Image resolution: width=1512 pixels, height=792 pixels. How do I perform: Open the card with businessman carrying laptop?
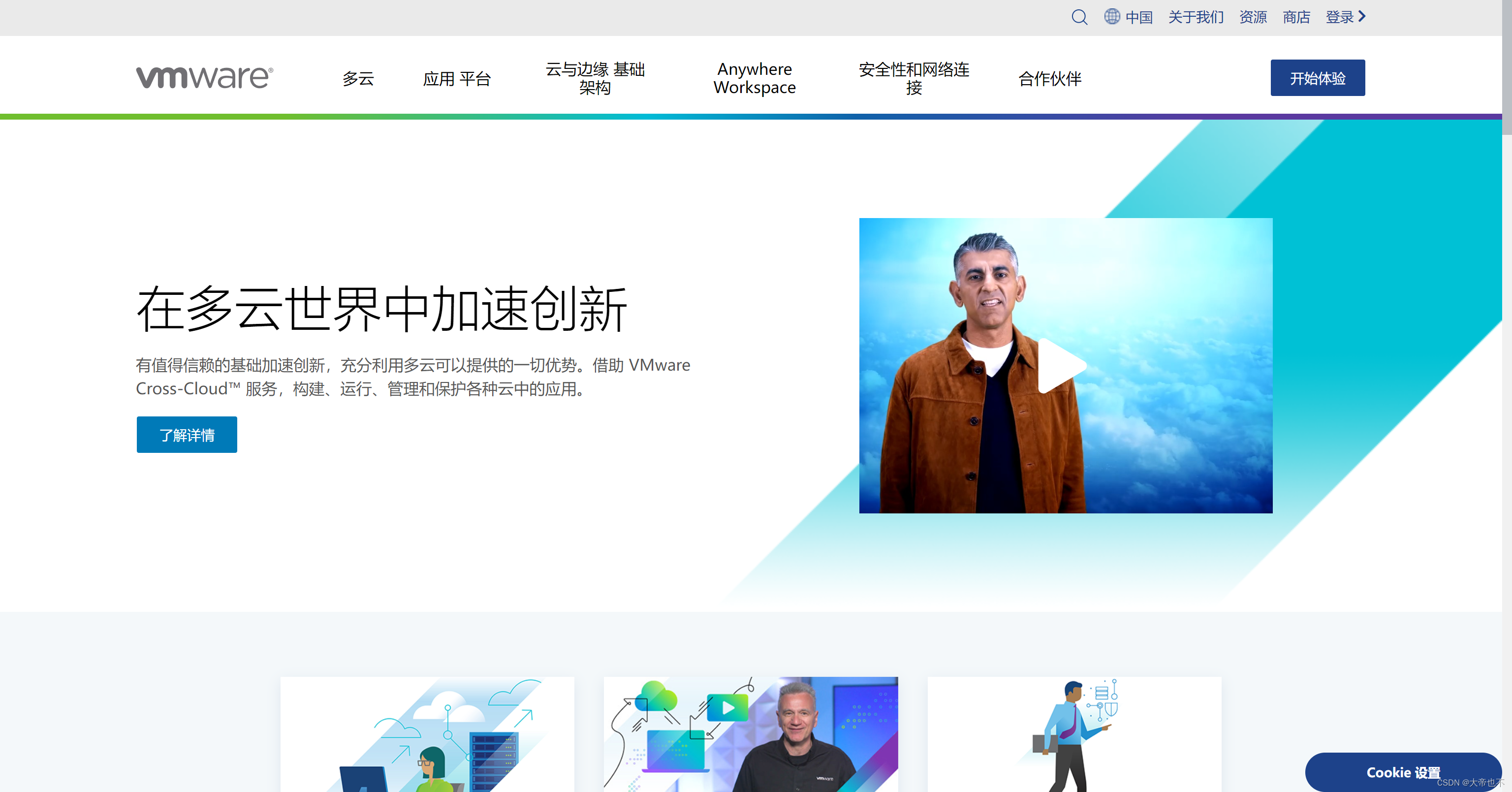[1074, 734]
